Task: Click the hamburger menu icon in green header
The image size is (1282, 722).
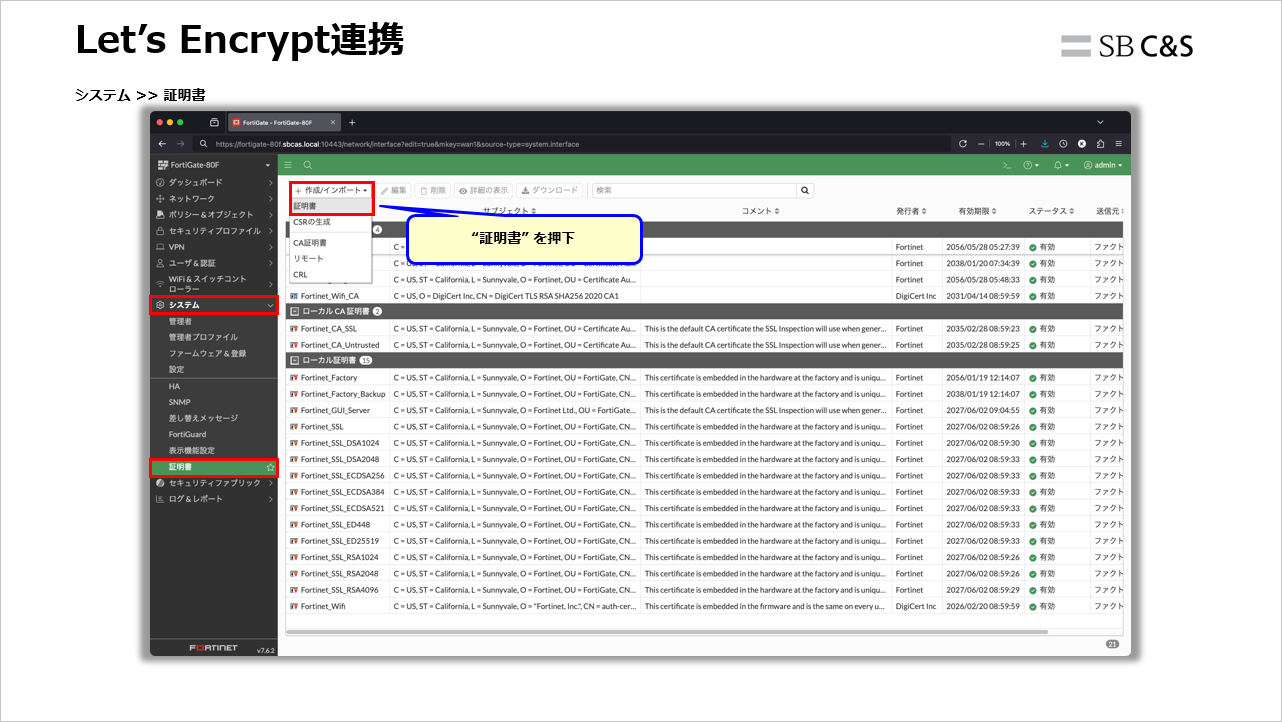Action: point(288,165)
